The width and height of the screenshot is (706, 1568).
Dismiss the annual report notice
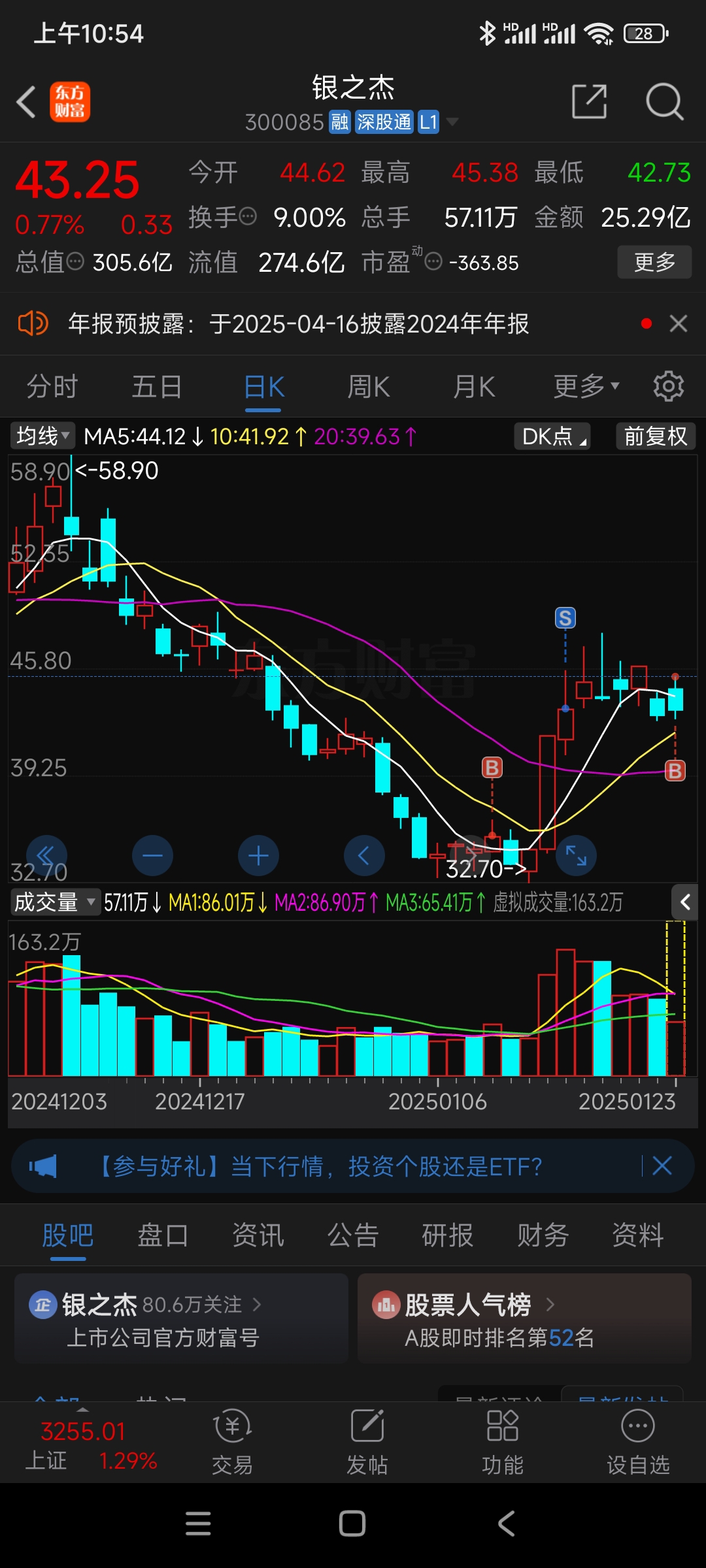679,323
